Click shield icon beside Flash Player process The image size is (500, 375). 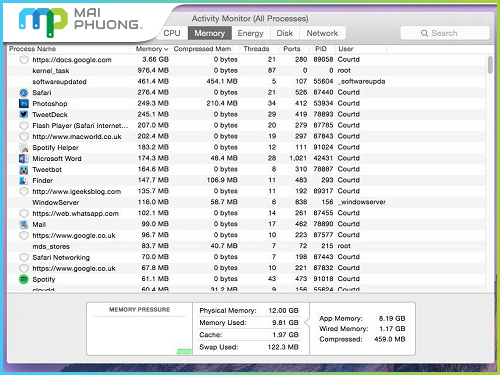24,126
